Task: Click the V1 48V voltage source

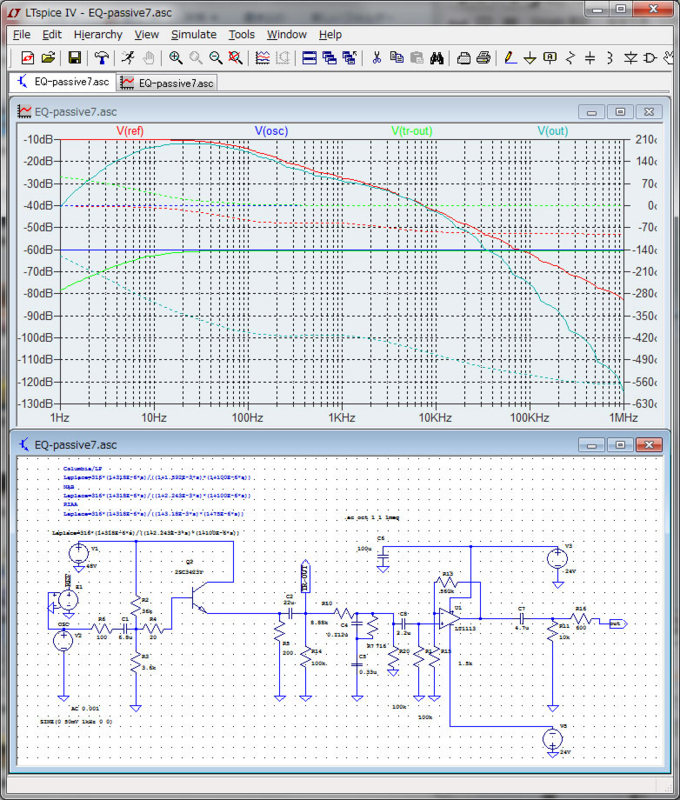Action: [79, 553]
